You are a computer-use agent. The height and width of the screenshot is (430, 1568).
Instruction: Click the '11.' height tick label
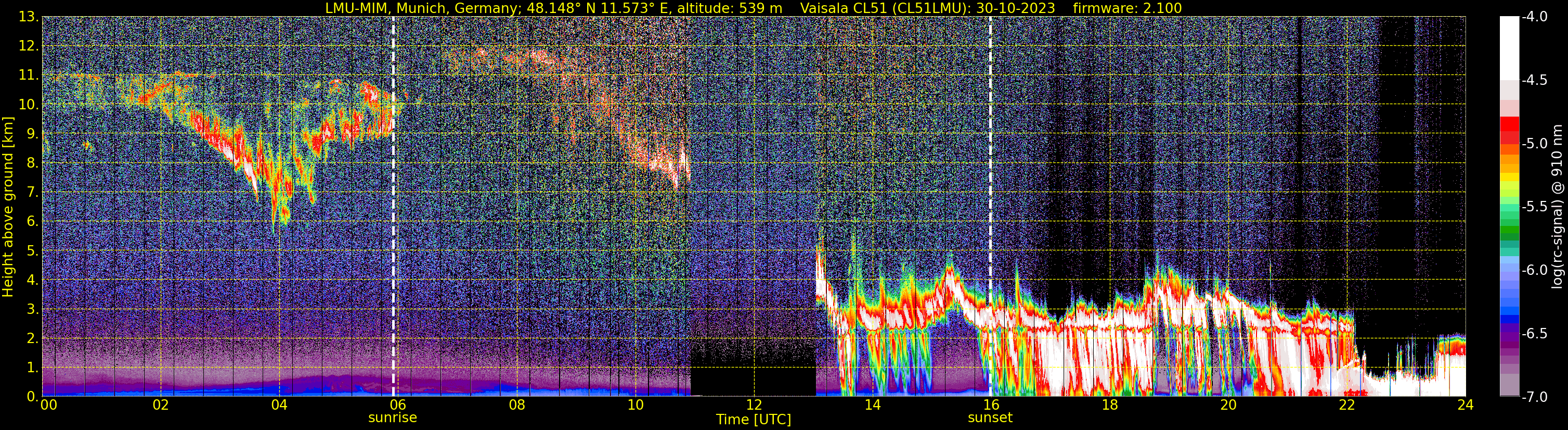[28, 75]
